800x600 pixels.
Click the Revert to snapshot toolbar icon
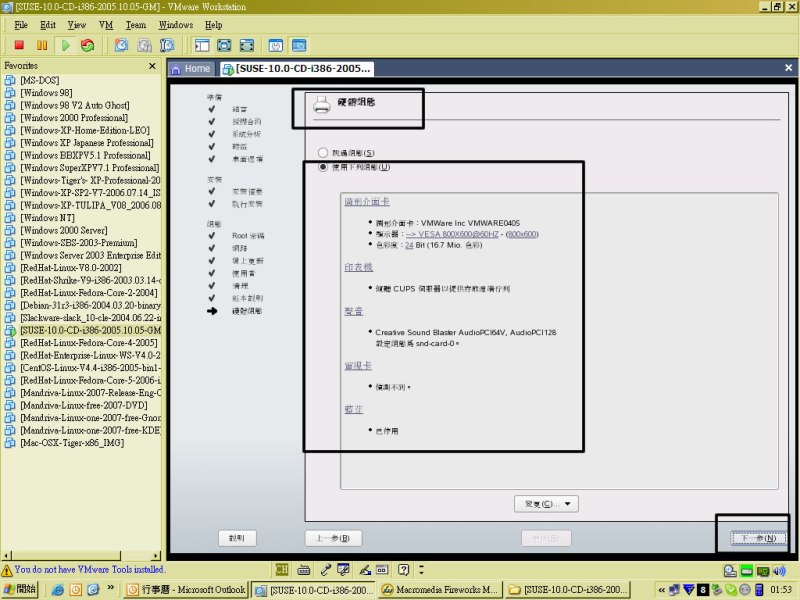tap(144, 45)
